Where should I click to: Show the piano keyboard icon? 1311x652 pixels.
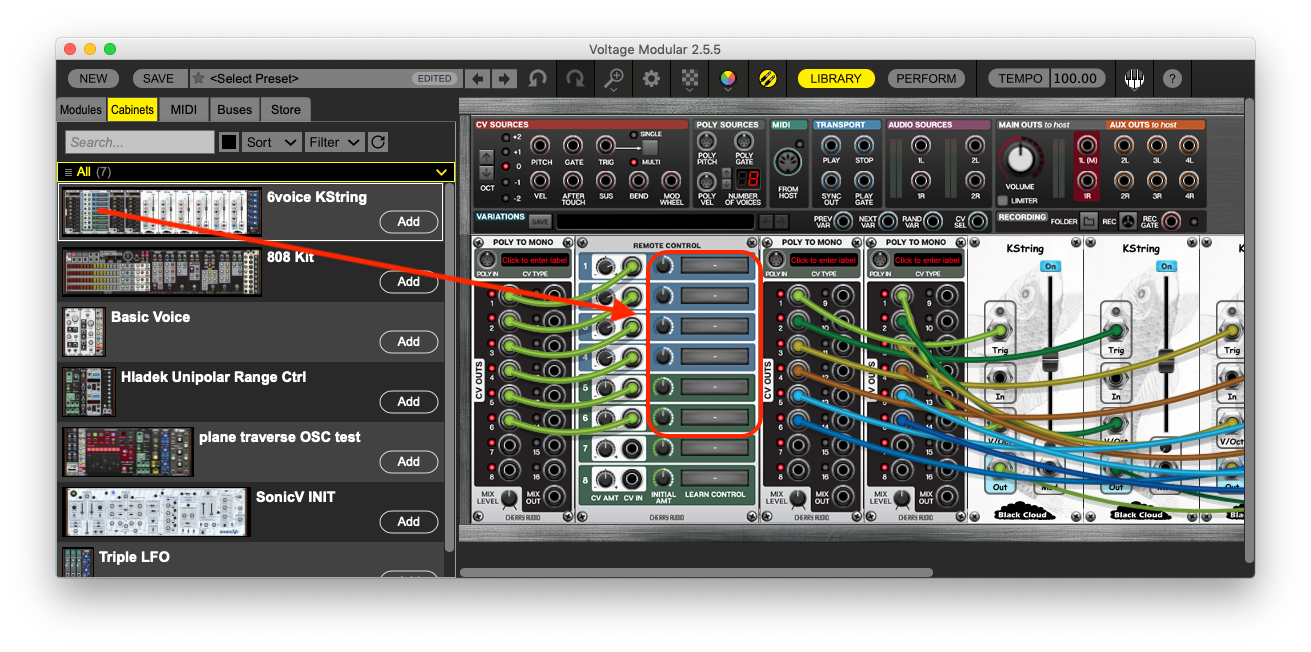point(1134,78)
